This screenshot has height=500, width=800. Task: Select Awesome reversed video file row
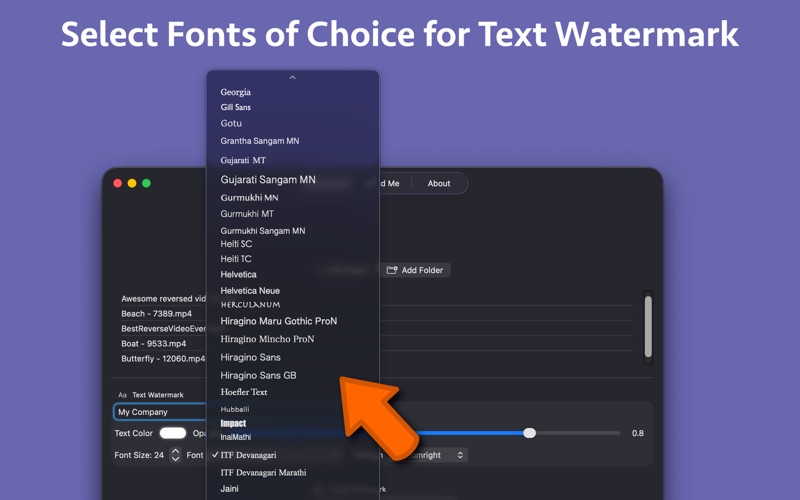[163, 298]
